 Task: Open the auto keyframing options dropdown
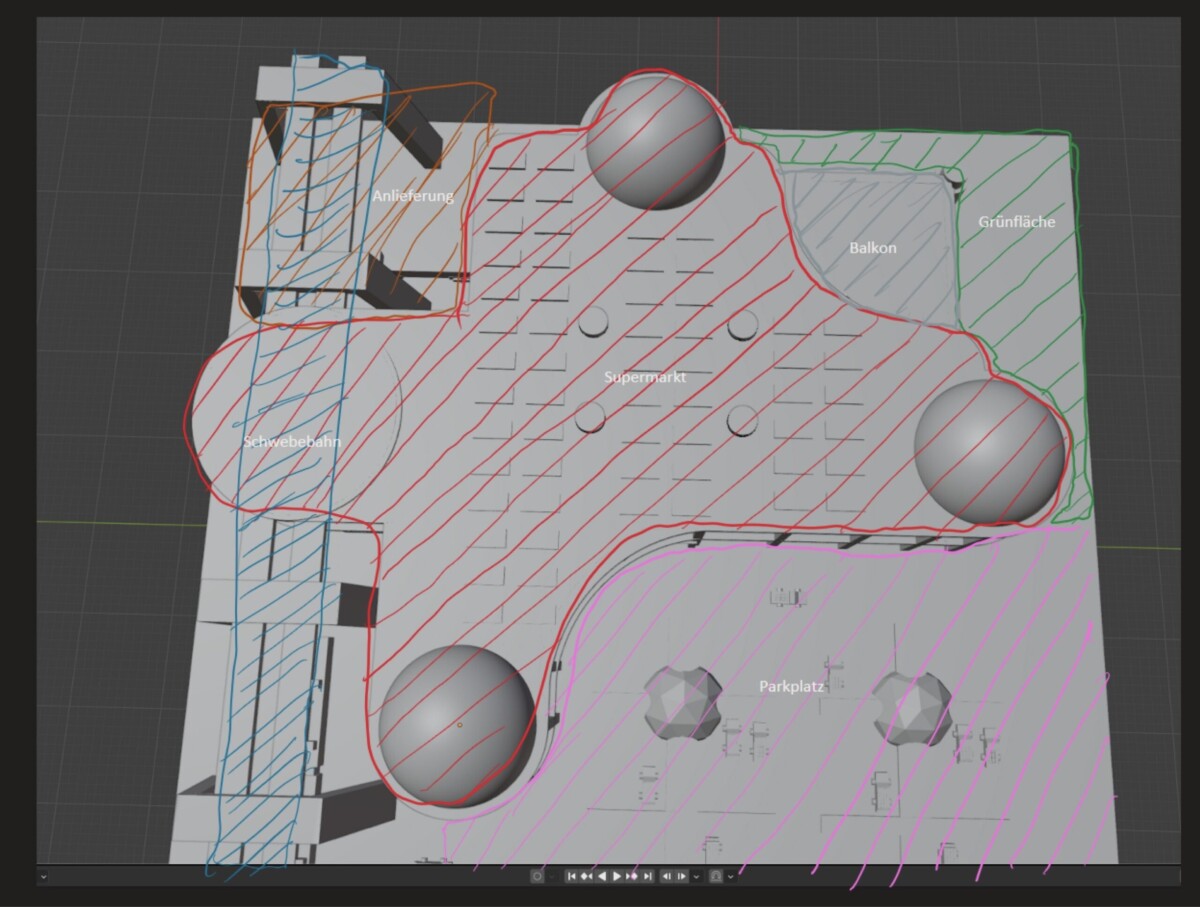click(x=551, y=876)
